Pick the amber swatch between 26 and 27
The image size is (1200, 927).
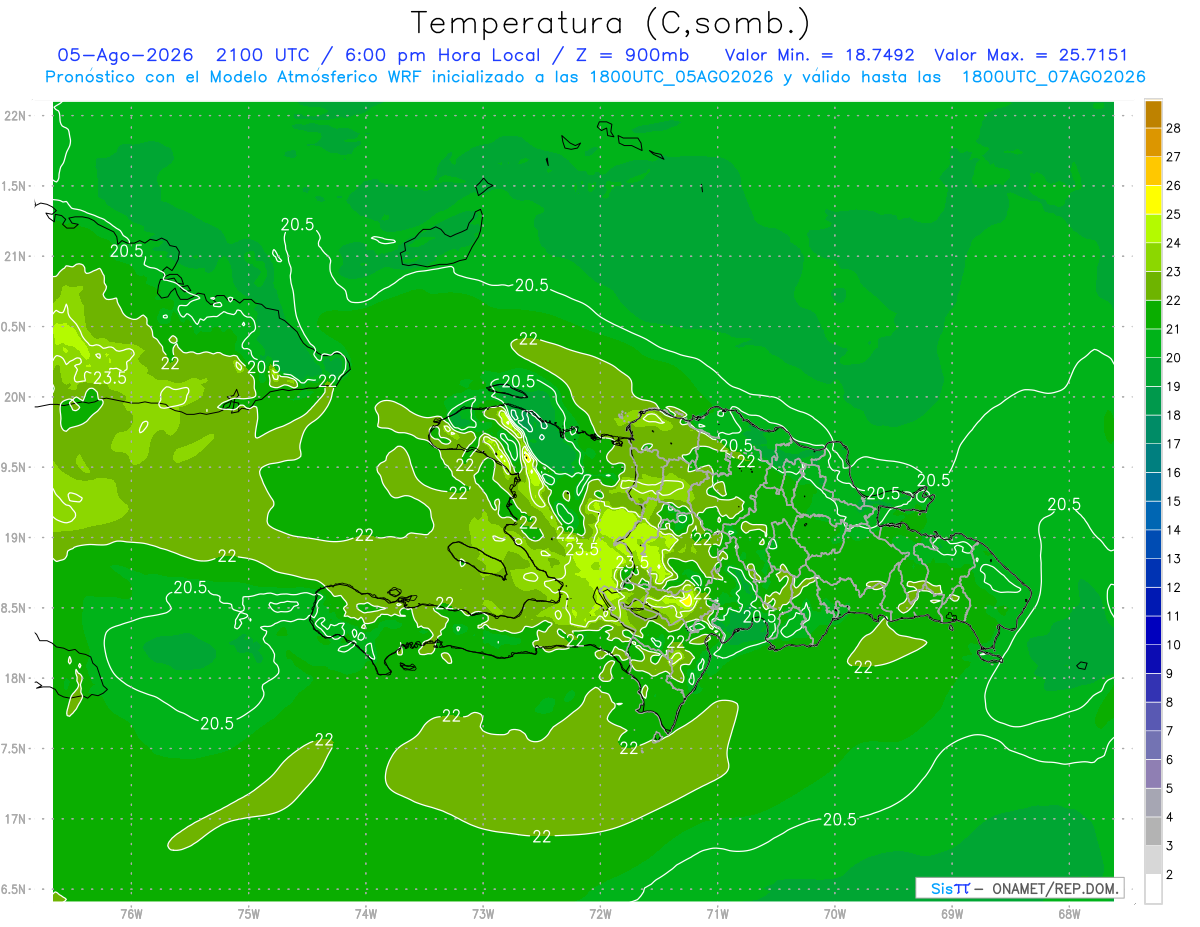(x=1153, y=171)
